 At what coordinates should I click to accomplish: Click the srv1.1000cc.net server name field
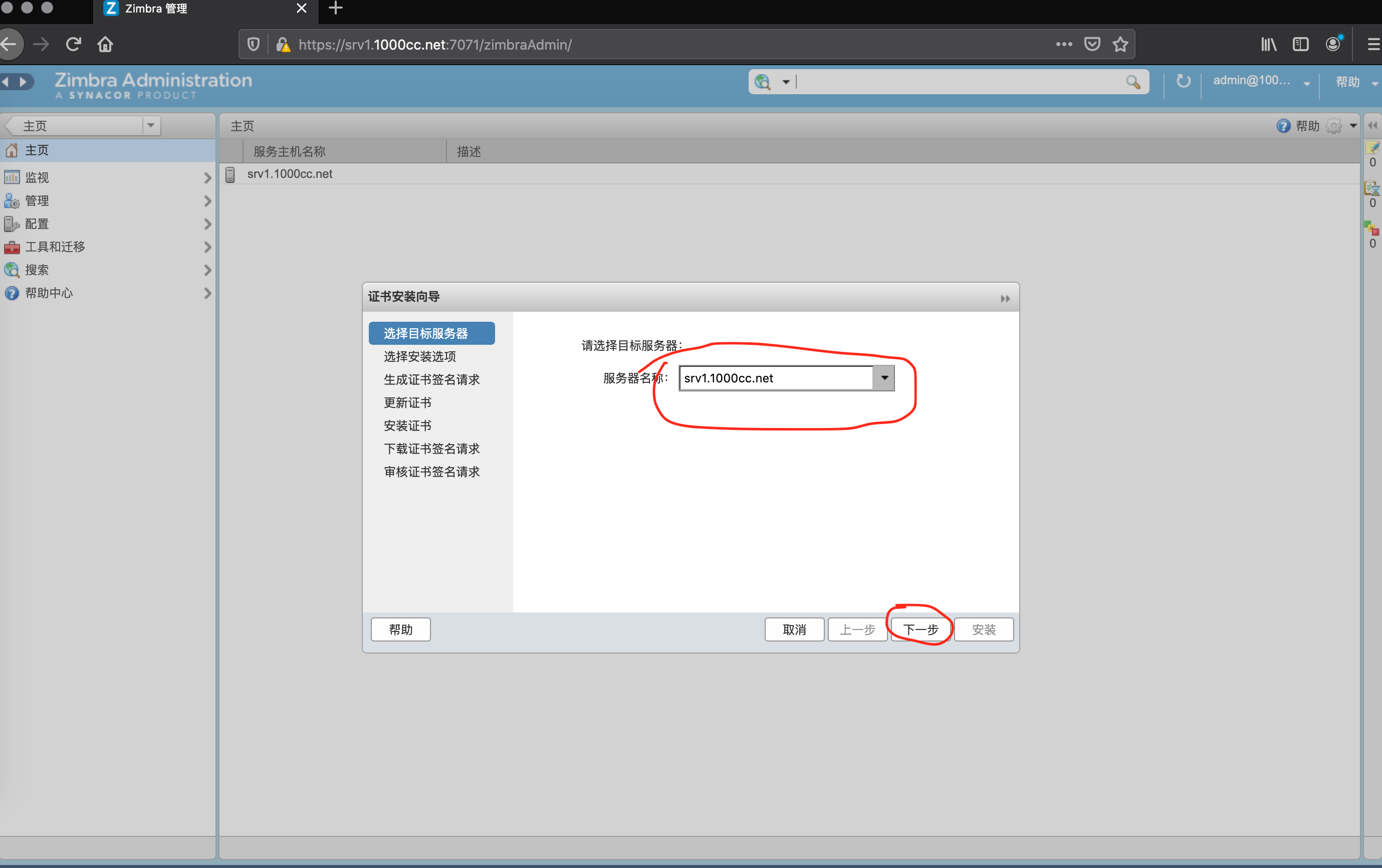776,378
